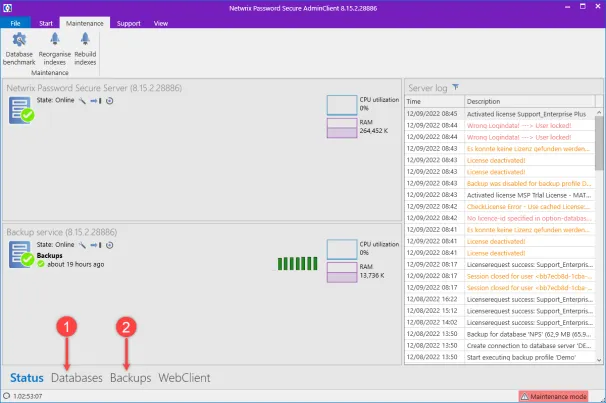Click the Server log filter icon

456,87
